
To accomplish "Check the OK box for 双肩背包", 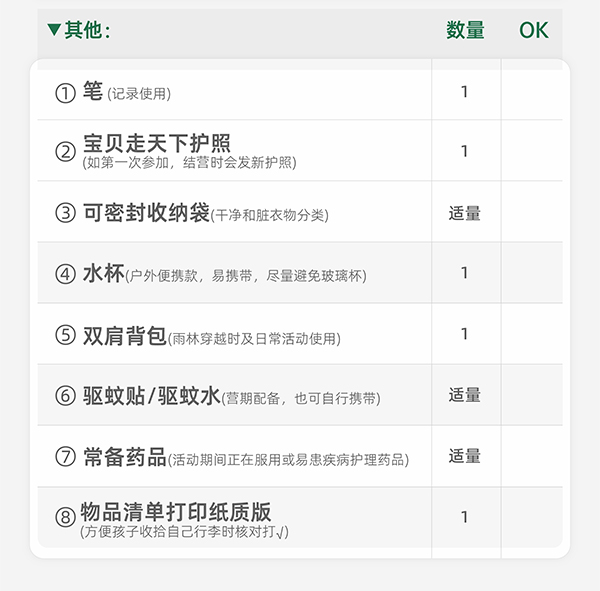I will pyautogui.click(x=533, y=334).
